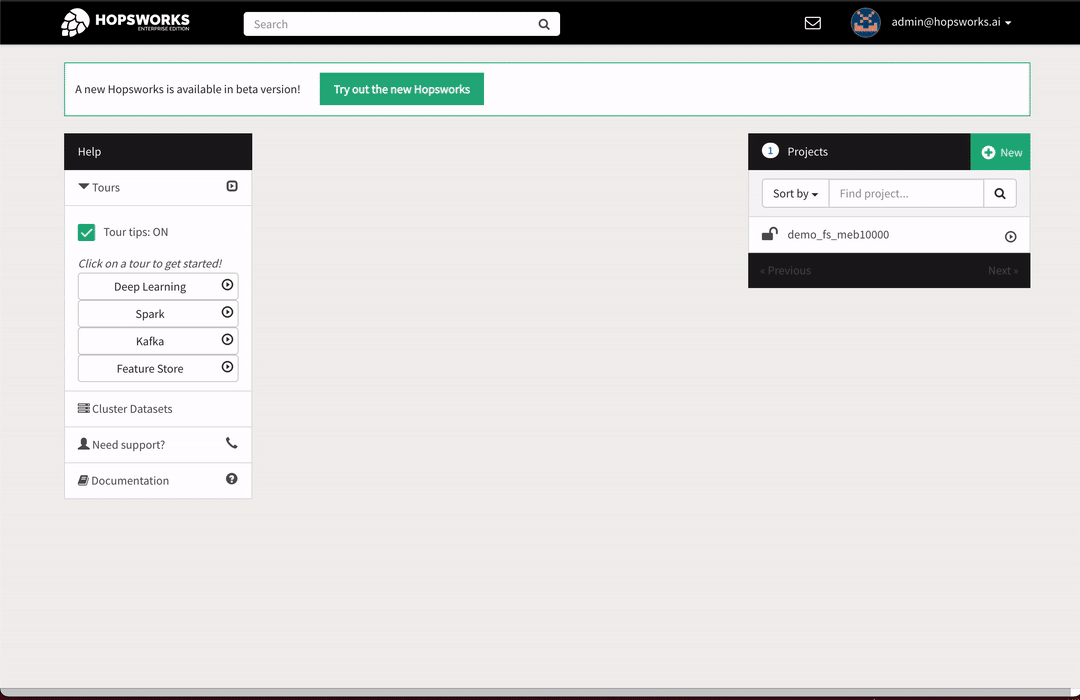Image resolution: width=1080 pixels, height=700 pixels.
Task: Click the play icon beside demo_fs_meb10000
Action: [x=1010, y=236]
